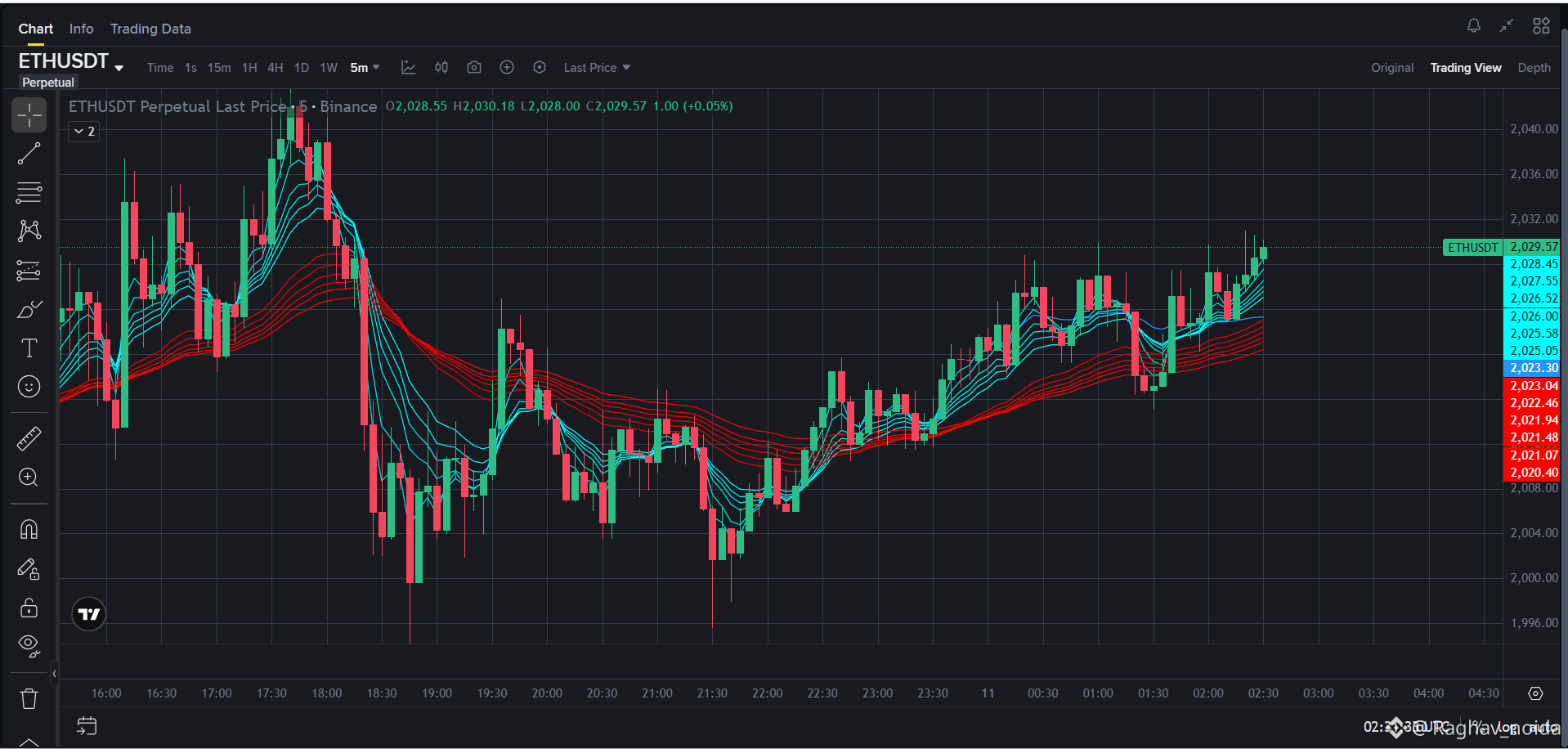
Task: Open the hexagon chart settings icon in toolbar
Action: pyautogui.click(x=540, y=68)
